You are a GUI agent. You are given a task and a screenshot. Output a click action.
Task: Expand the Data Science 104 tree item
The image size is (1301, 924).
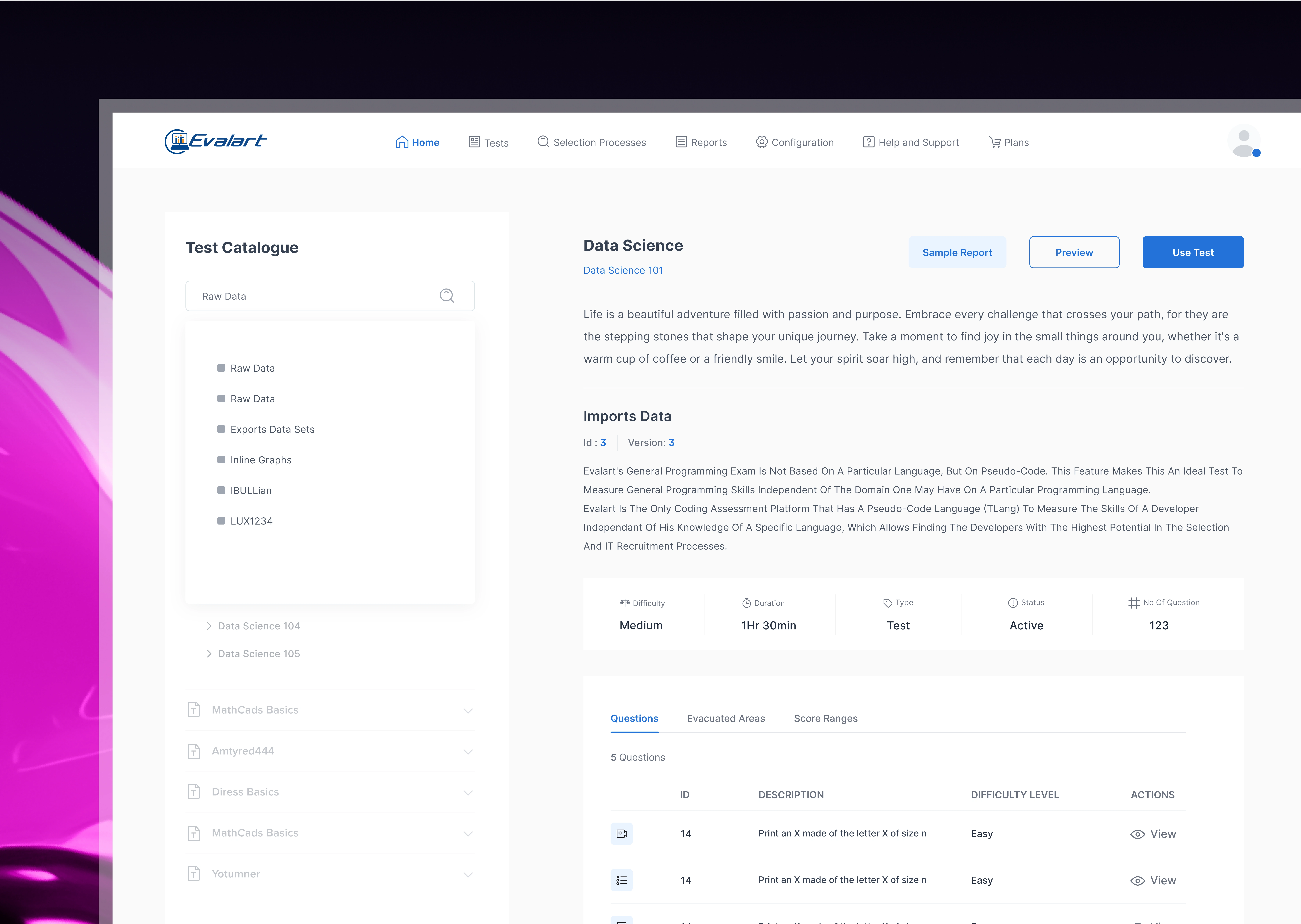point(209,626)
